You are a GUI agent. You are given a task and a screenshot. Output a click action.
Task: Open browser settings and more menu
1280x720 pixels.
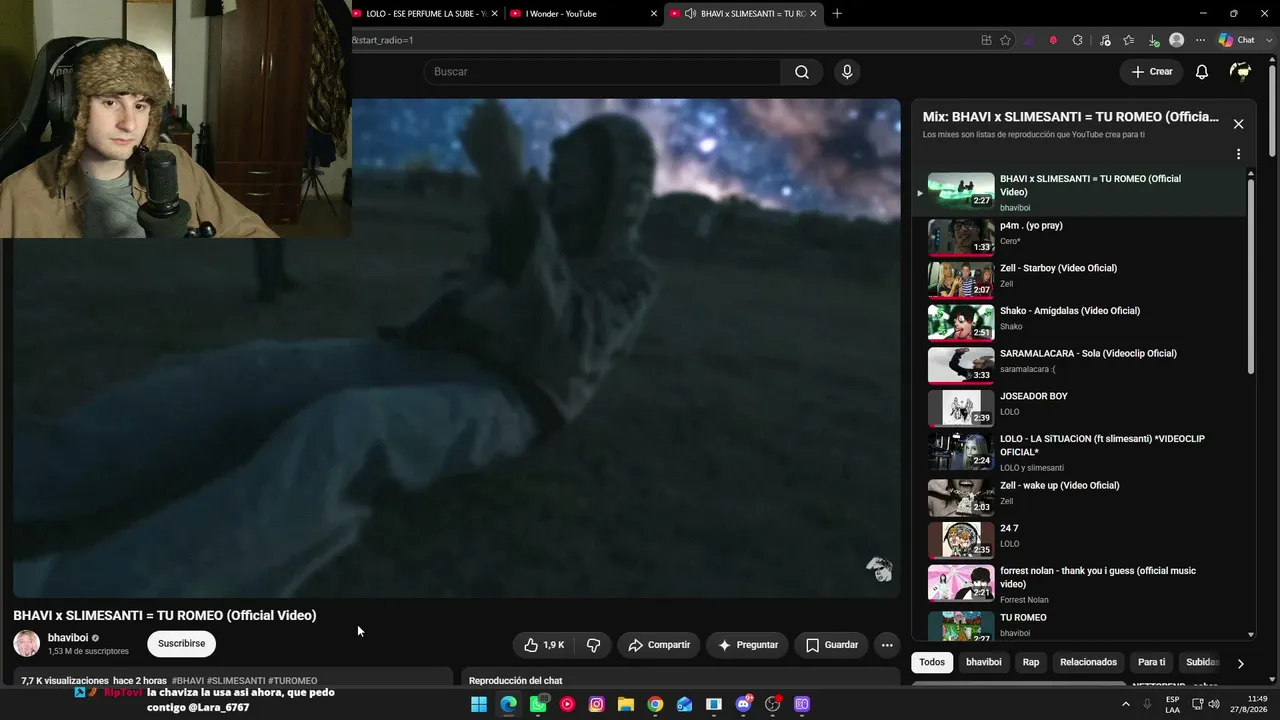(x=1201, y=40)
